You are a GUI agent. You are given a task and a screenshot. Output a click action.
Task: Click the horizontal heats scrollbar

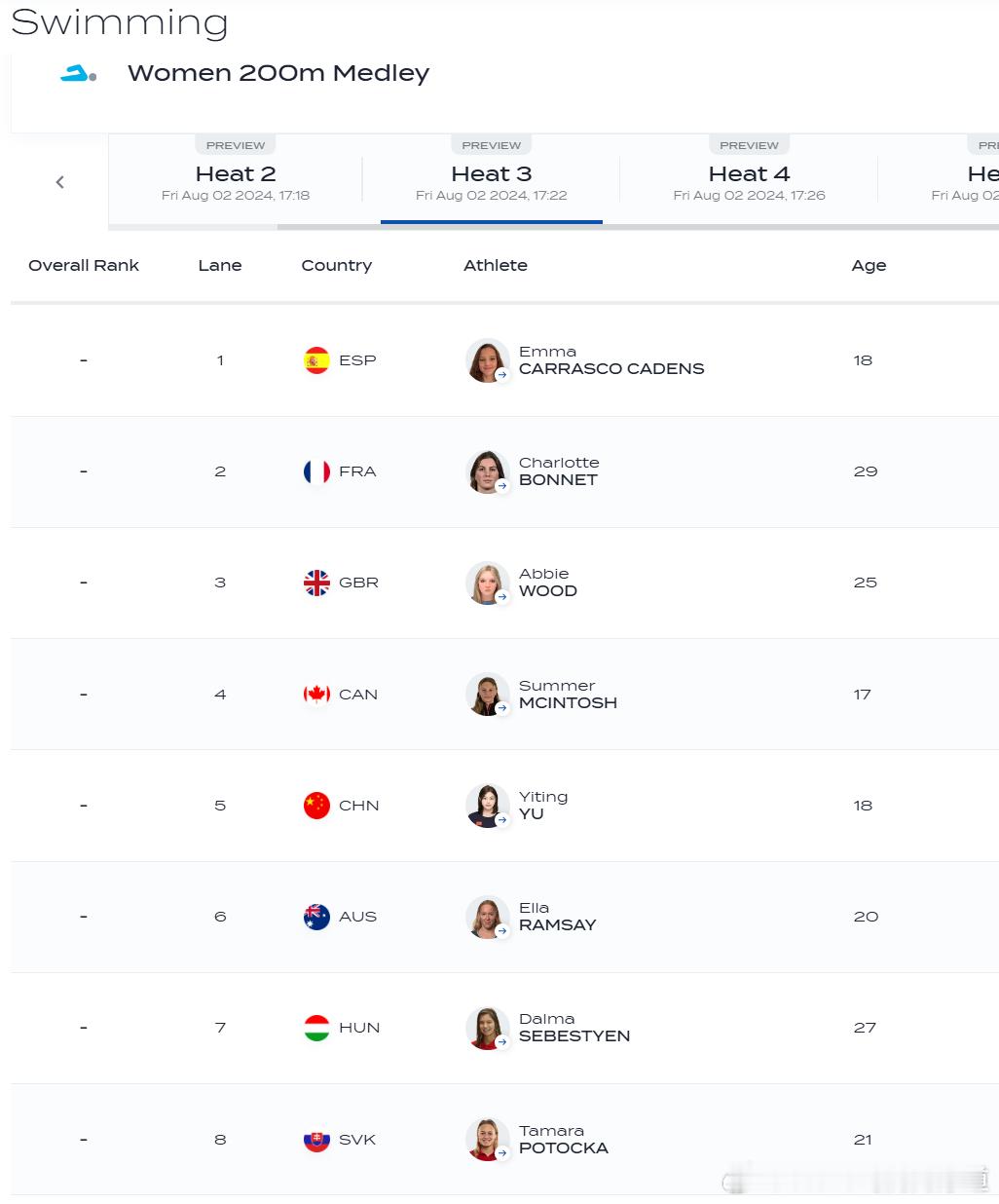click(638, 227)
